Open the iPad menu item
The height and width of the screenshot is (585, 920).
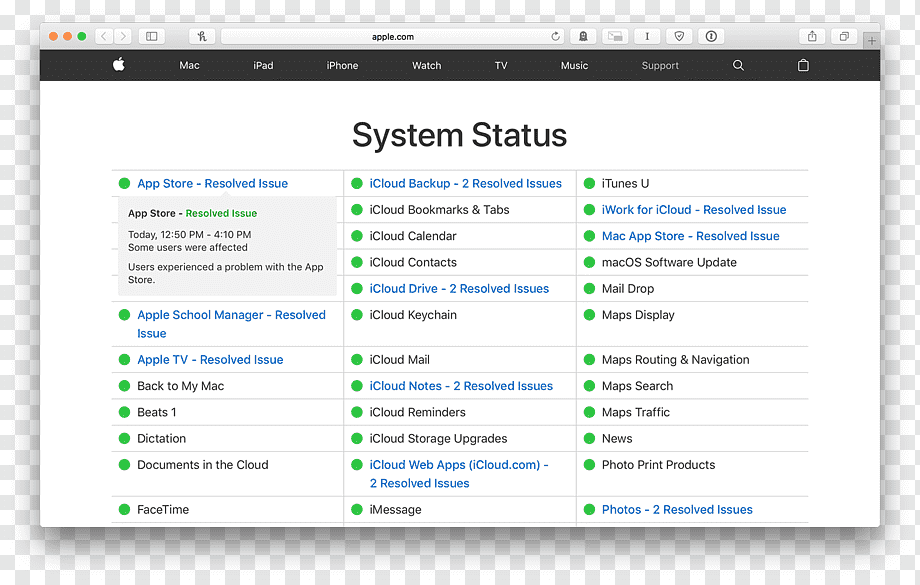tap(263, 65)
